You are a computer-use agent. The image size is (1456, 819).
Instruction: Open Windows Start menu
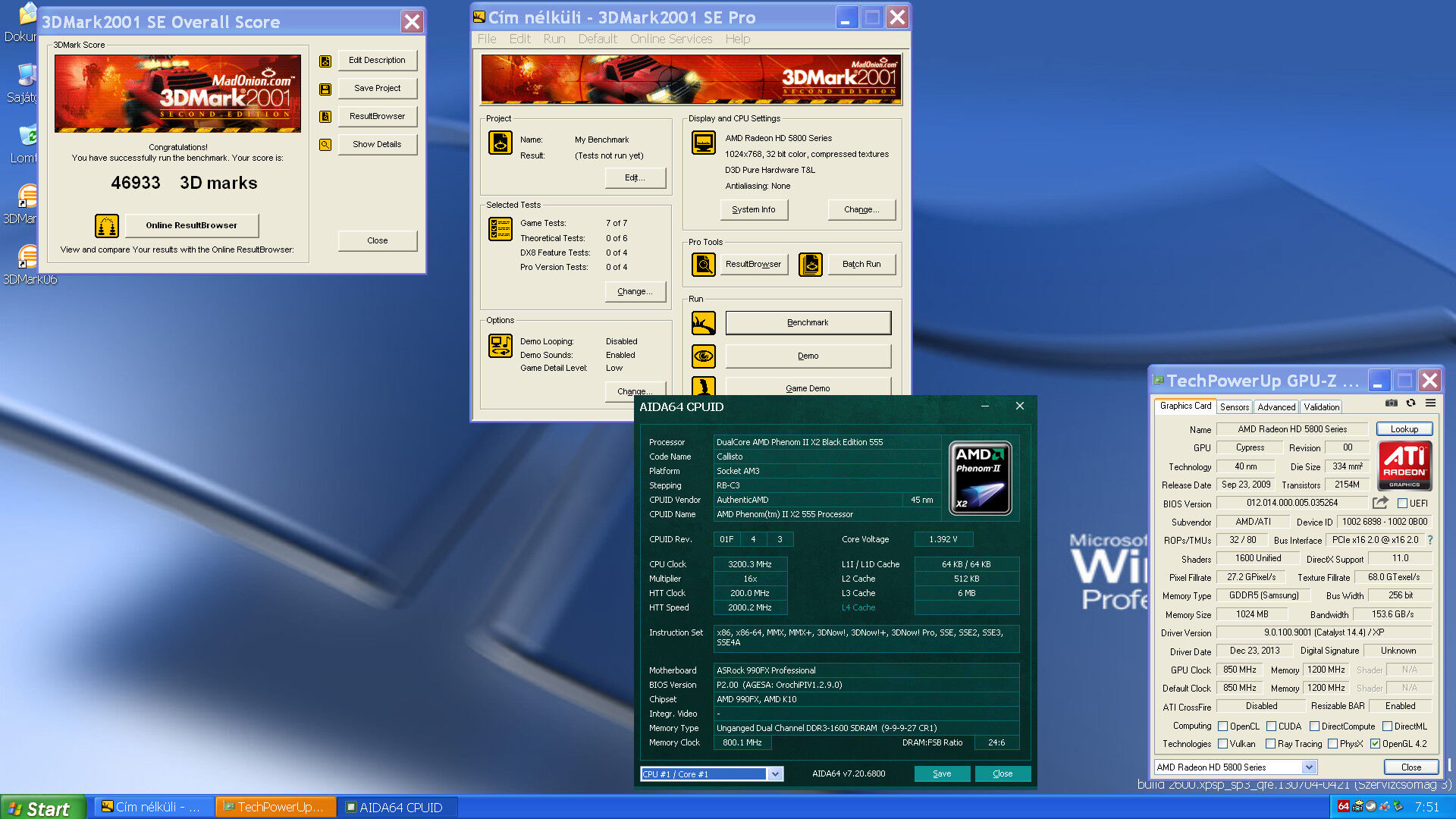tap(39, 808)
